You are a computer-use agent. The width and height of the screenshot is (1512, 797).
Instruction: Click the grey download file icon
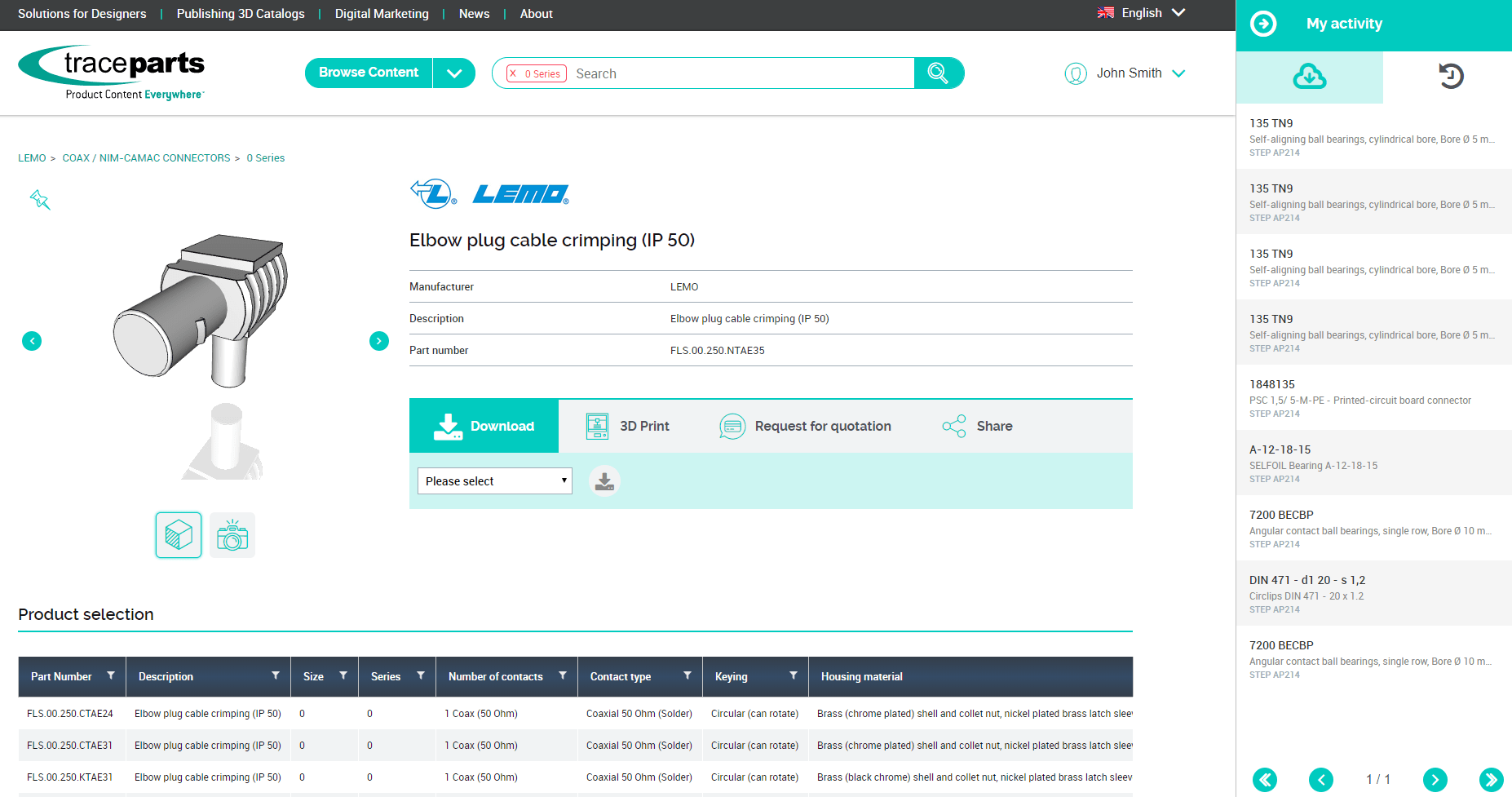coord(604,481)
